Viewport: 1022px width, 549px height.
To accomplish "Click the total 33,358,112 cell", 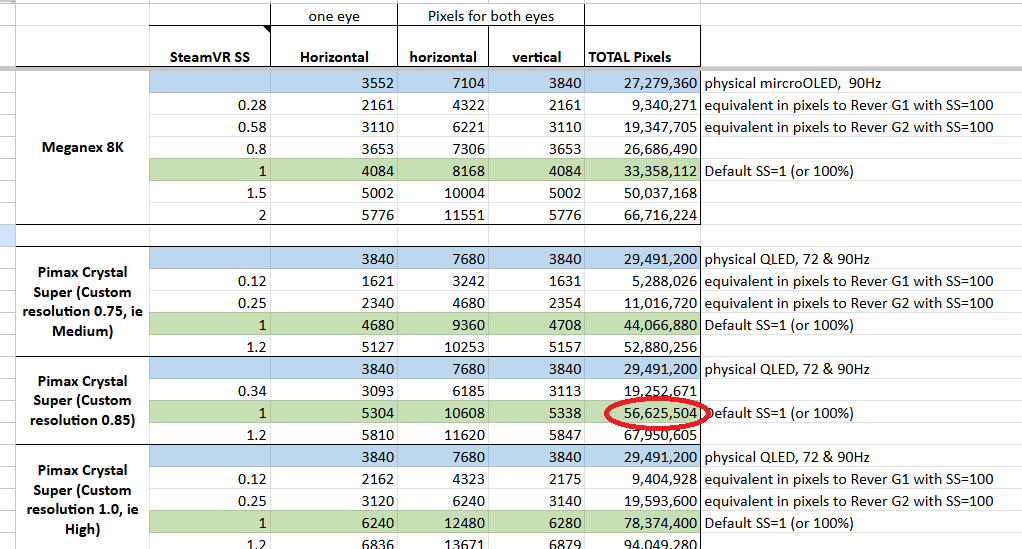I will point(643,171).
